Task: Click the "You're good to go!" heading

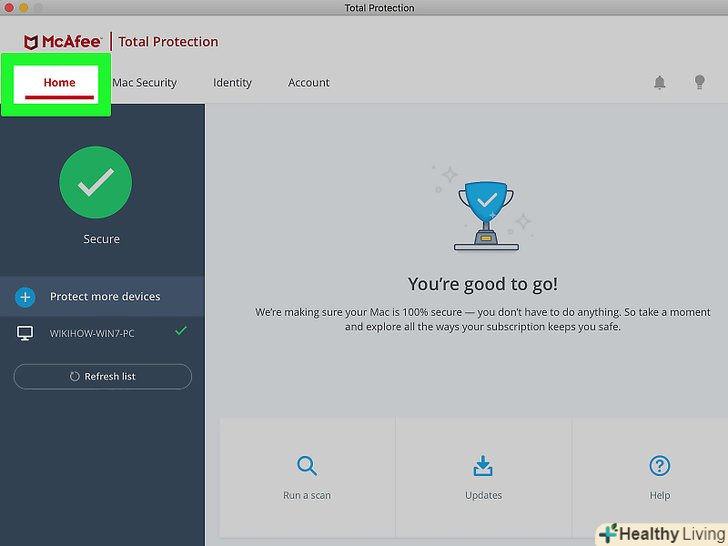Action: click(x=483, y=284)
